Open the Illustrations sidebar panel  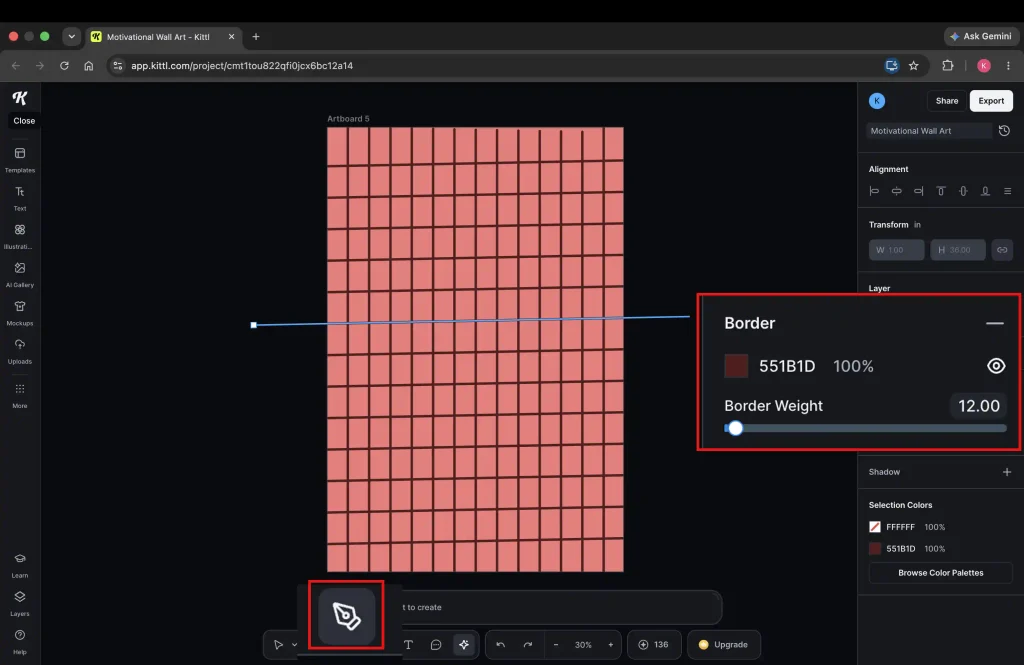[20, 236]
